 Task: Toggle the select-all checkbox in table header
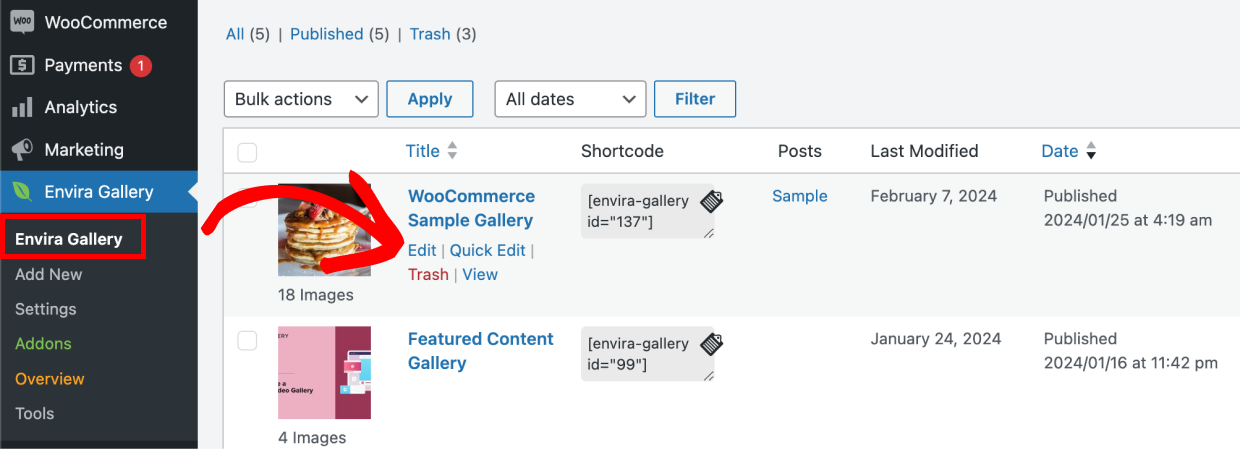(247, 152)
